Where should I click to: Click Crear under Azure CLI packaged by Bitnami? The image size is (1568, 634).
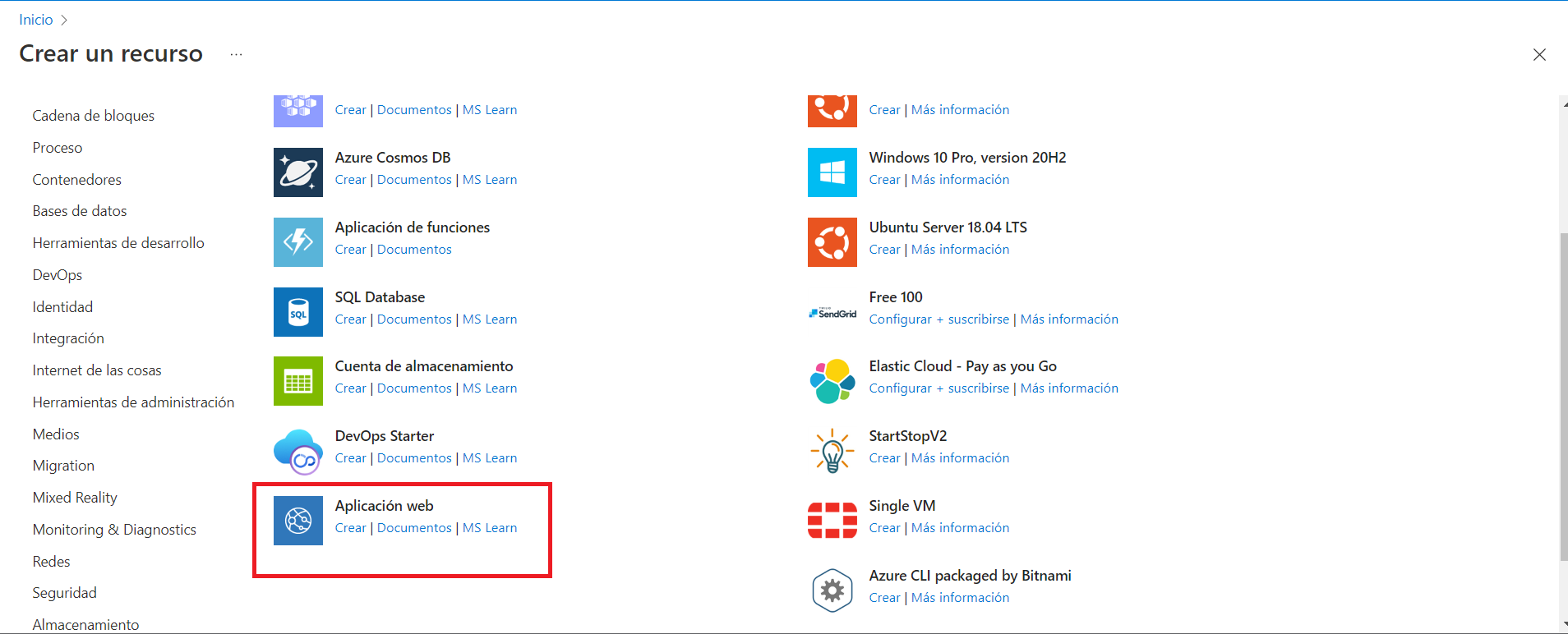click(x=885, y=598)
